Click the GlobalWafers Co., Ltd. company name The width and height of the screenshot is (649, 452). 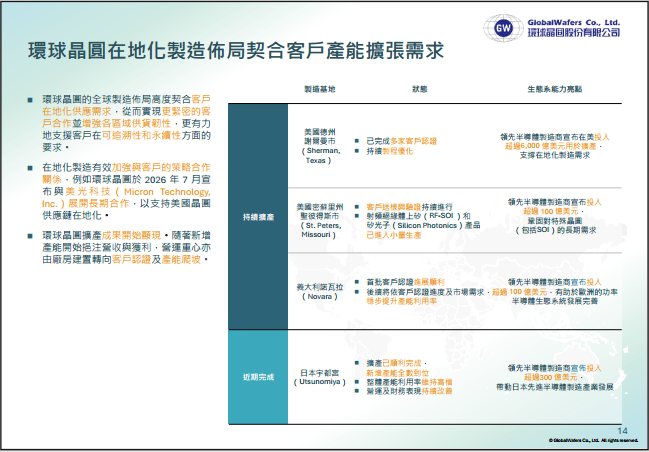[573, 23]
